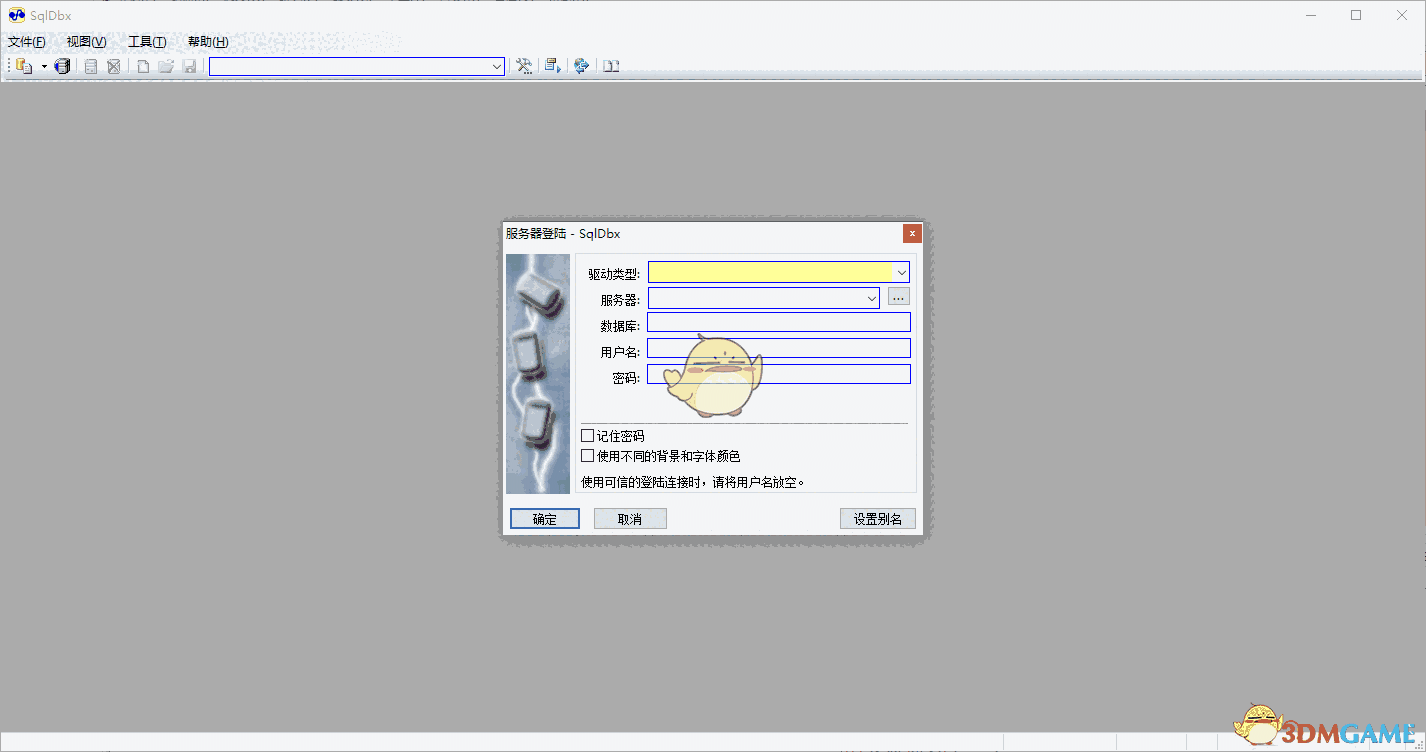The width and height of the screenshot is (1426, 752).
Task: Click the execute script toolbar icon
Action: coord(552,66)
